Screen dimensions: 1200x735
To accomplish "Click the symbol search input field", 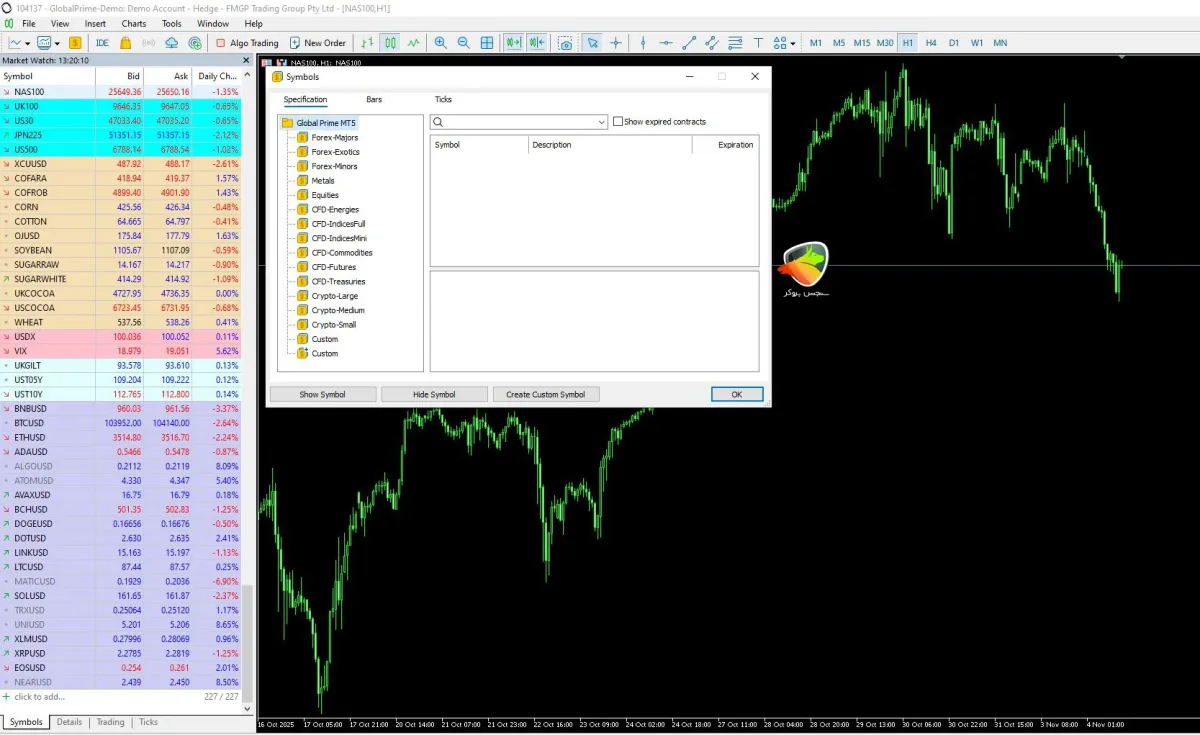I will (519, 122).
